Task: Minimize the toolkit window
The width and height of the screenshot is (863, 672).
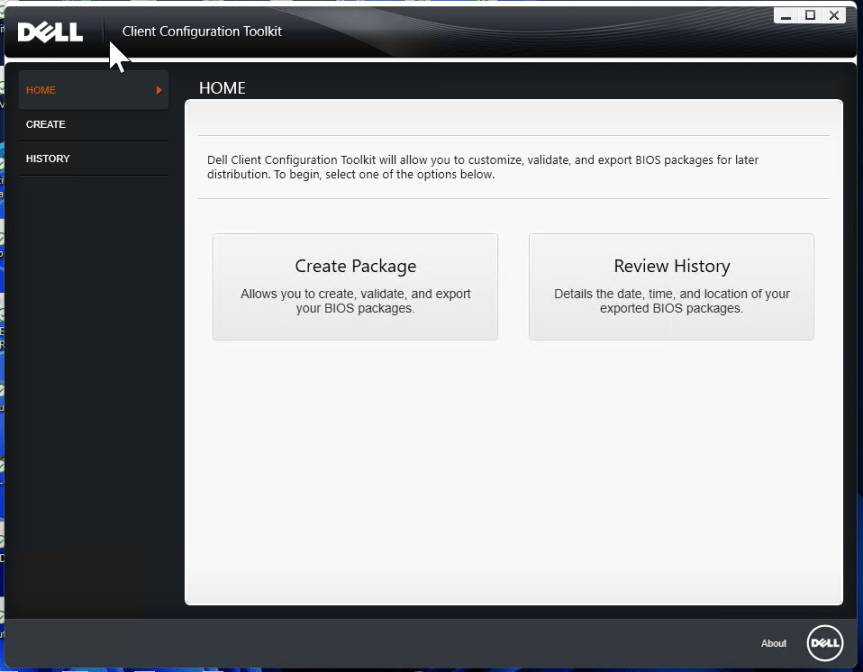Action: (788, 15)
